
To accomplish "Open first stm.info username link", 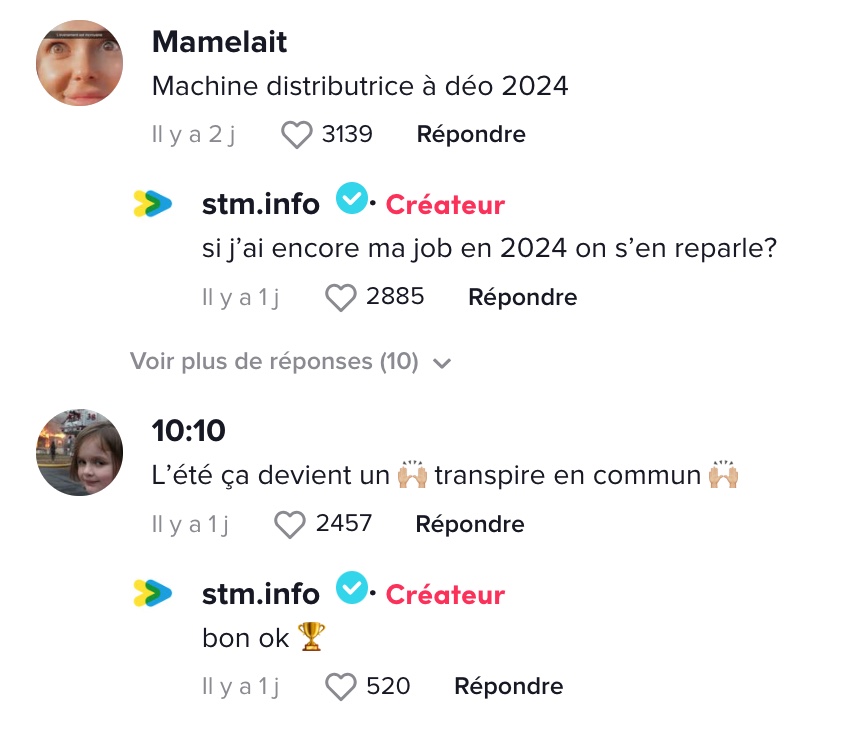I will tap(261, 204).
